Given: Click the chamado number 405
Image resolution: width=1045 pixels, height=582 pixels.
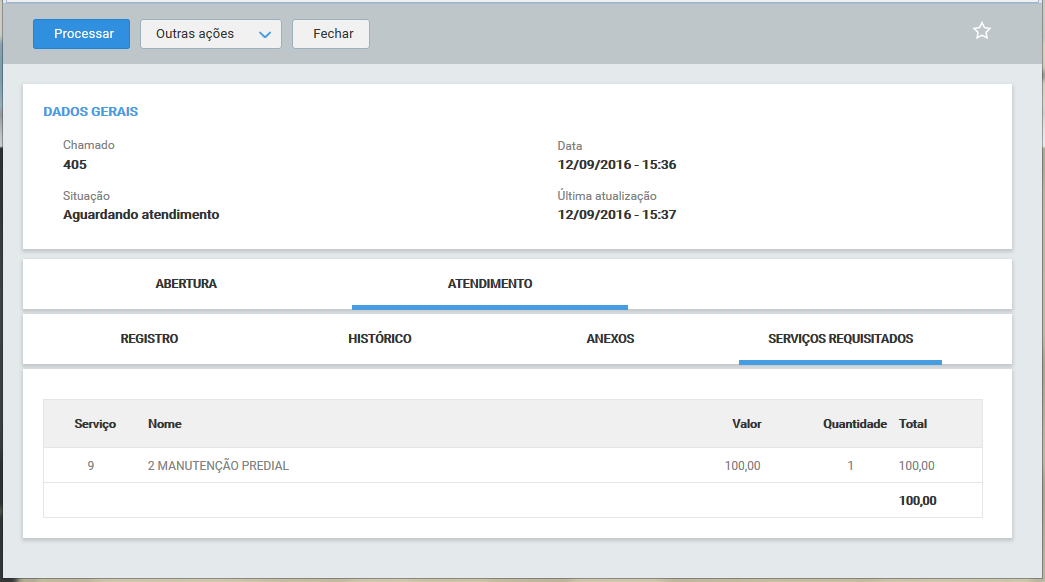Looking at the screenshot, I should 75,164.
